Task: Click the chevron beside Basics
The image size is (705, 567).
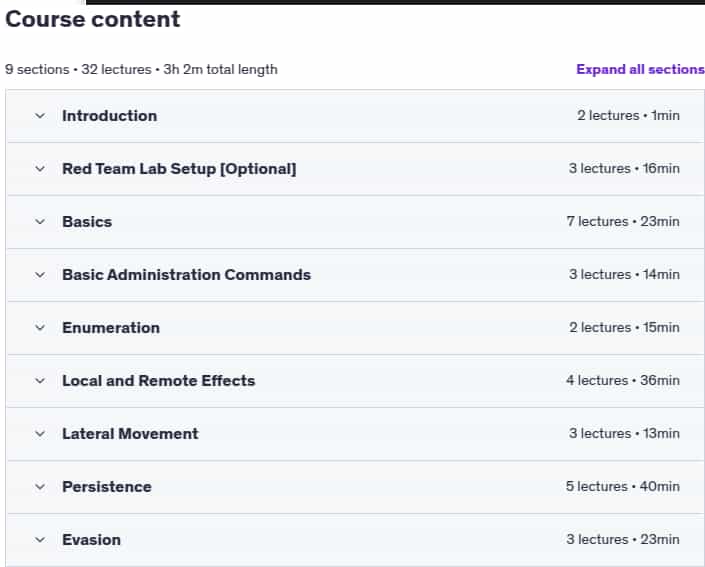Action: [40, 222]
